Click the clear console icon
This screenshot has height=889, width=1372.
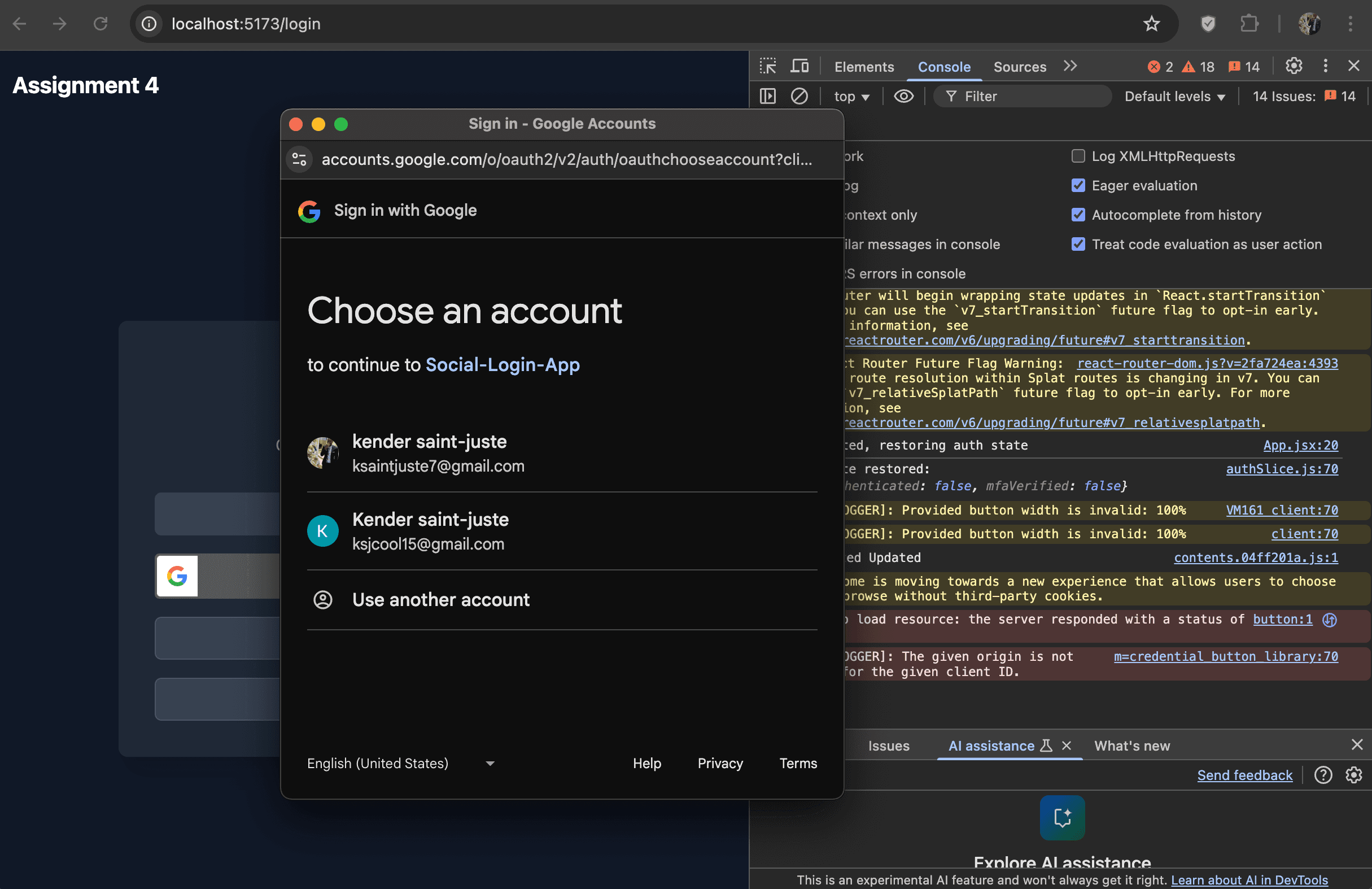click(799, 96)
